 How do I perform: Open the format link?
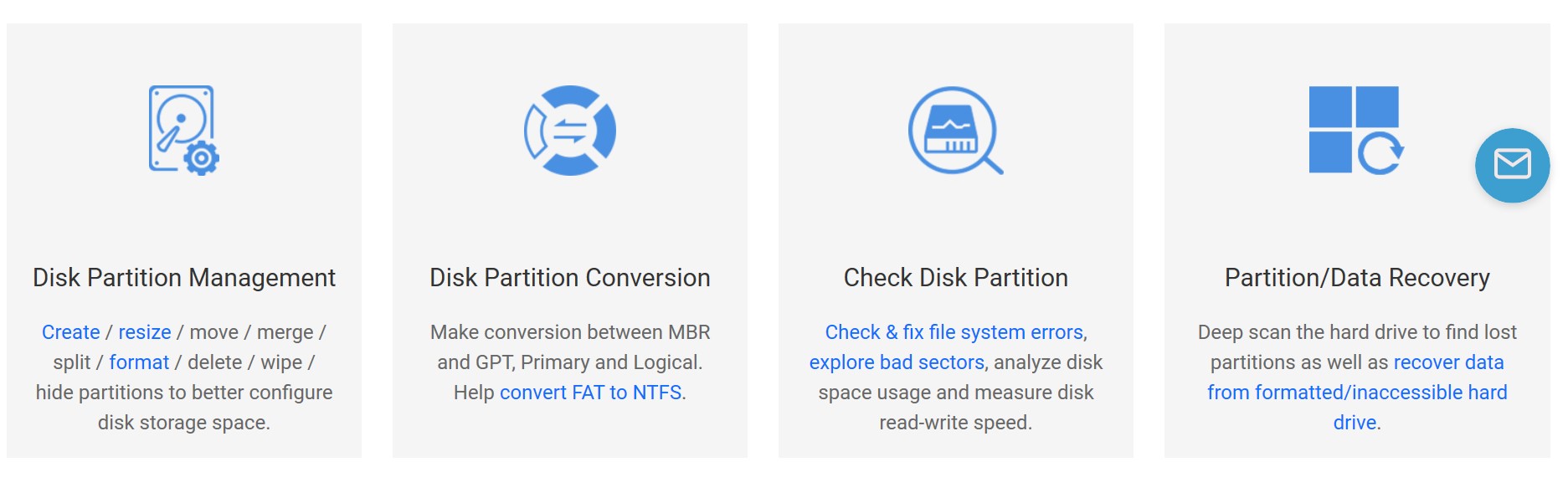point(139,362)
